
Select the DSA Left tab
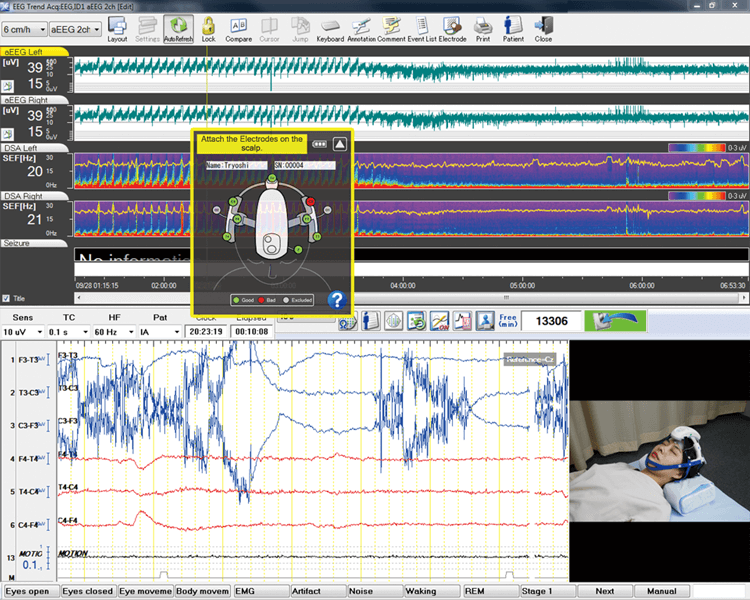coord(34,148)
